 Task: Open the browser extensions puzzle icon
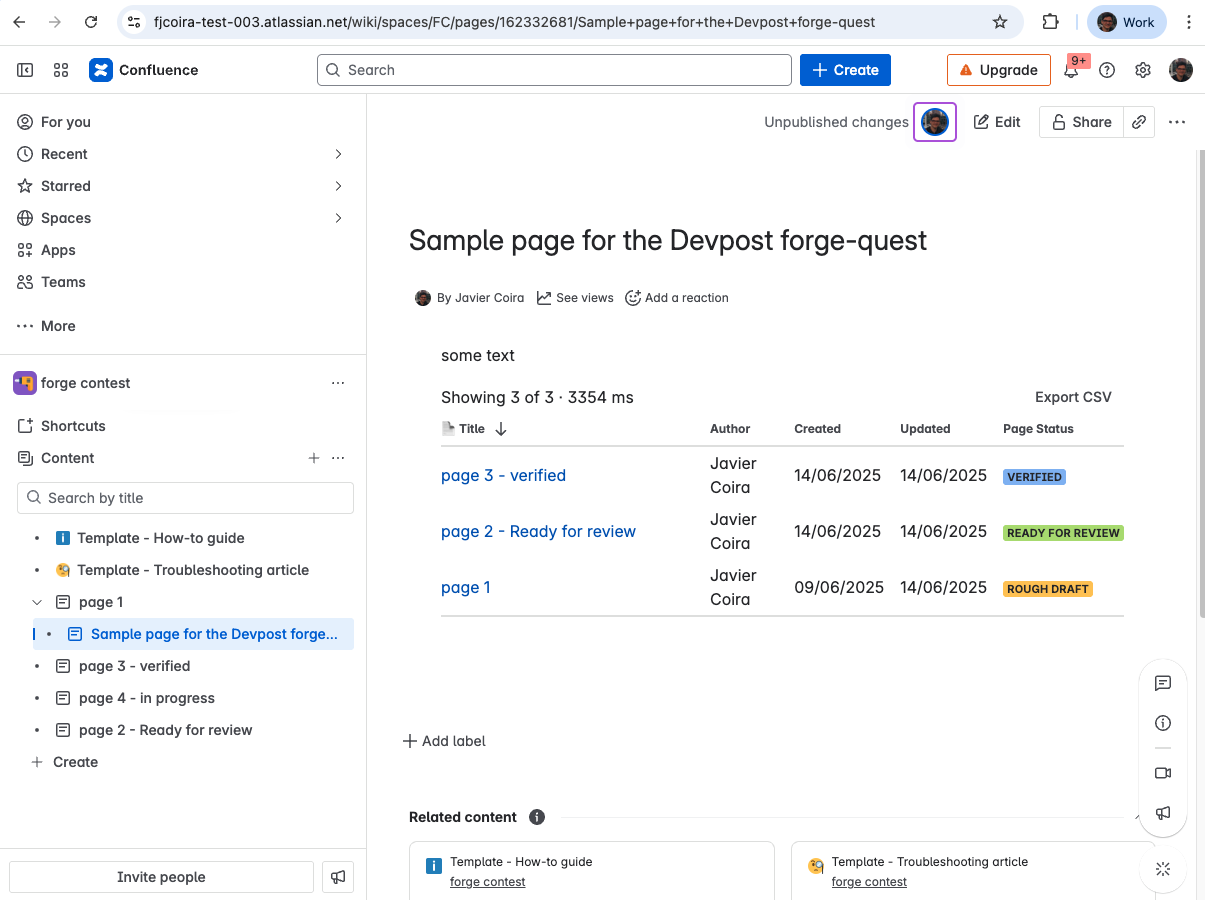point(1051,22)
